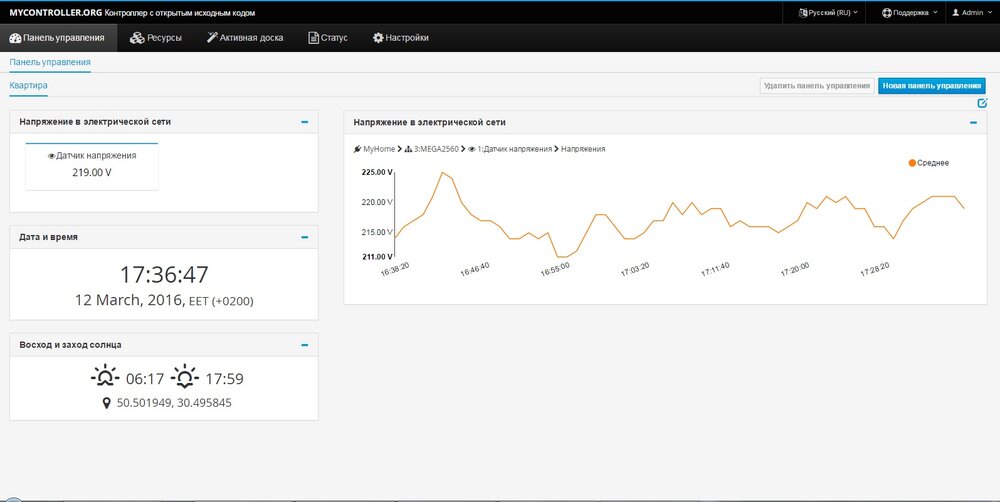
Task: Minimize the voltage chart widget
Action: 973,122
